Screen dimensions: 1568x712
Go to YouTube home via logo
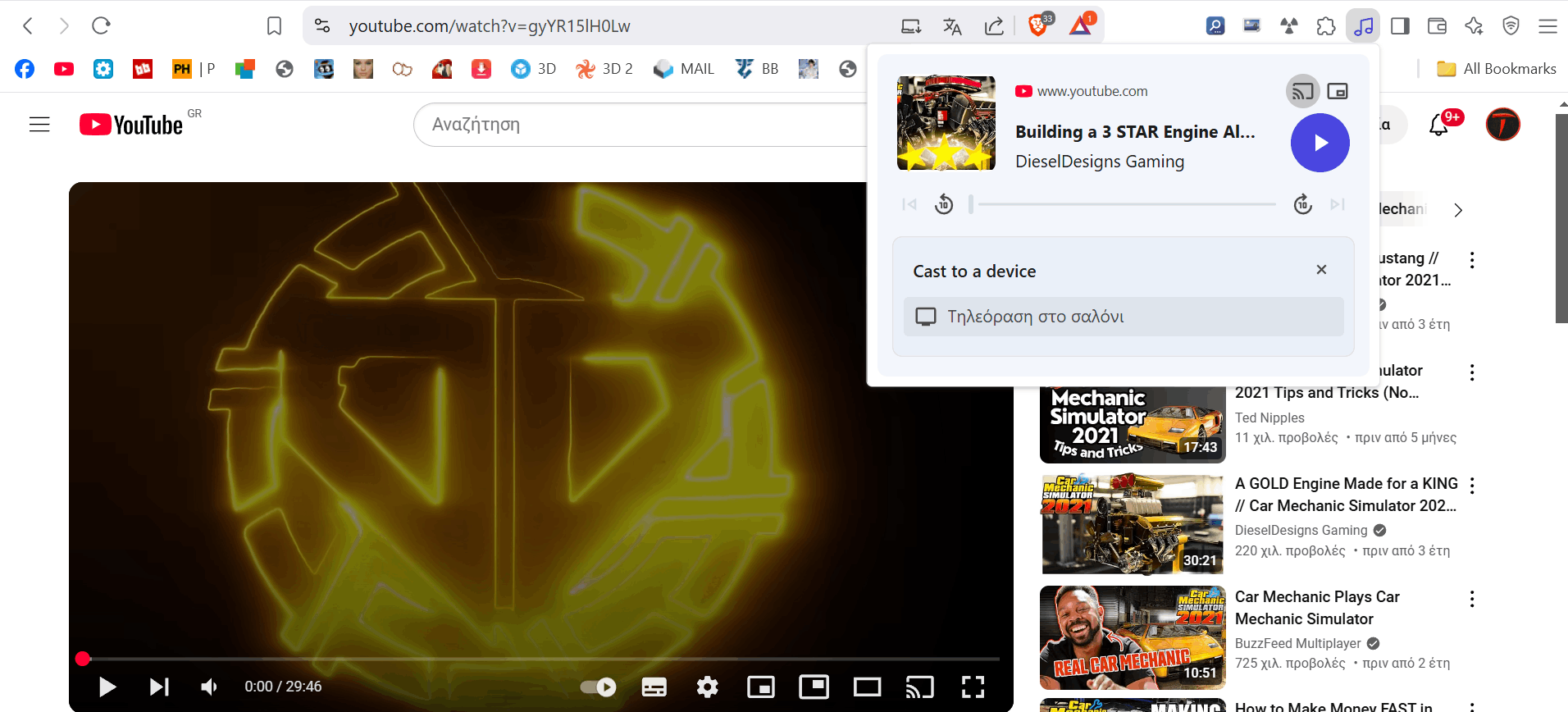coord(131,125)
